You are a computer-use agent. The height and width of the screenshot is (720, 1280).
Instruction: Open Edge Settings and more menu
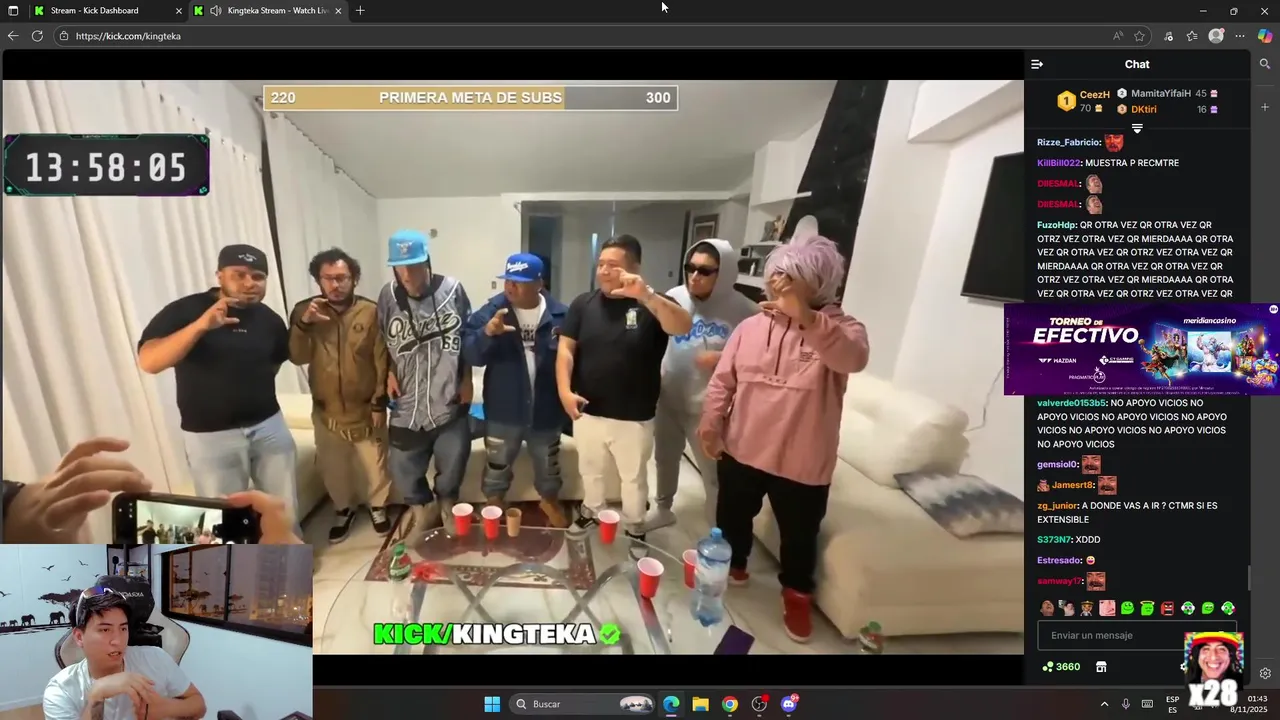[x=1240, y=36]
